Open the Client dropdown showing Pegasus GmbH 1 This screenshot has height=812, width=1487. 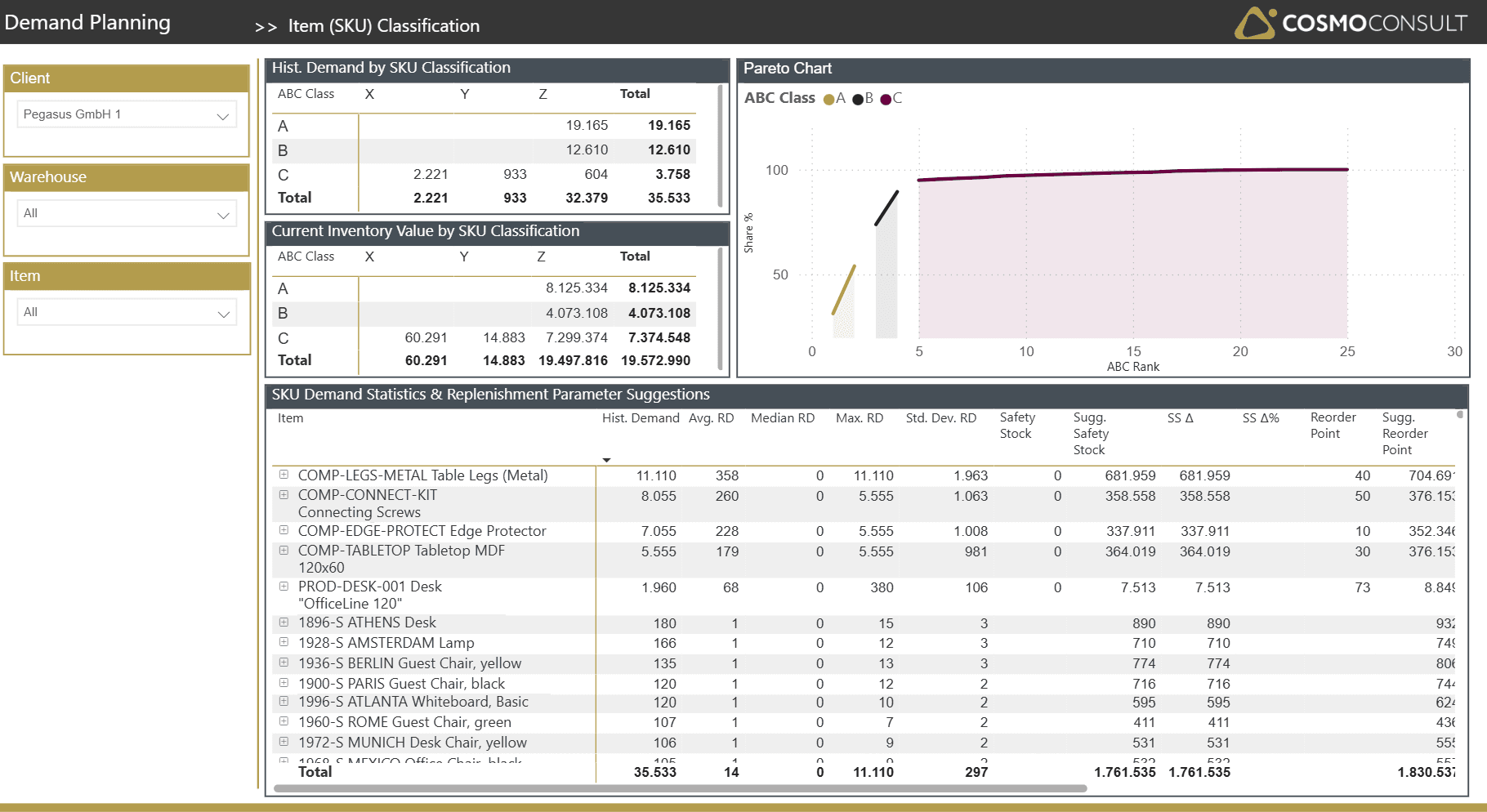click(x=127, y=114)
